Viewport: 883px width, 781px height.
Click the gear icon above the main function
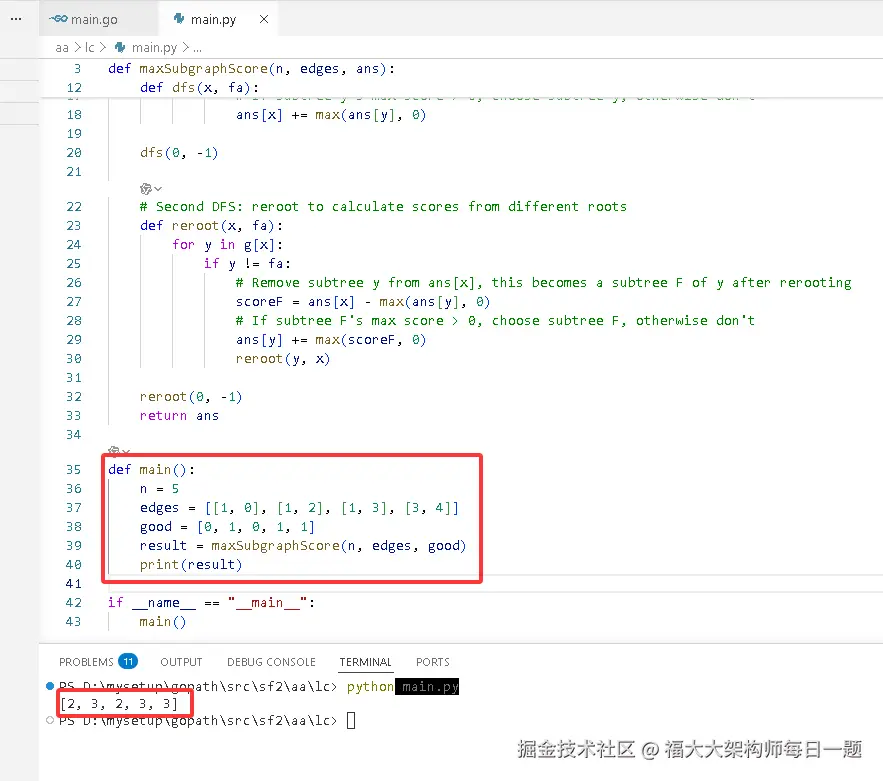[x=113, y=449]
